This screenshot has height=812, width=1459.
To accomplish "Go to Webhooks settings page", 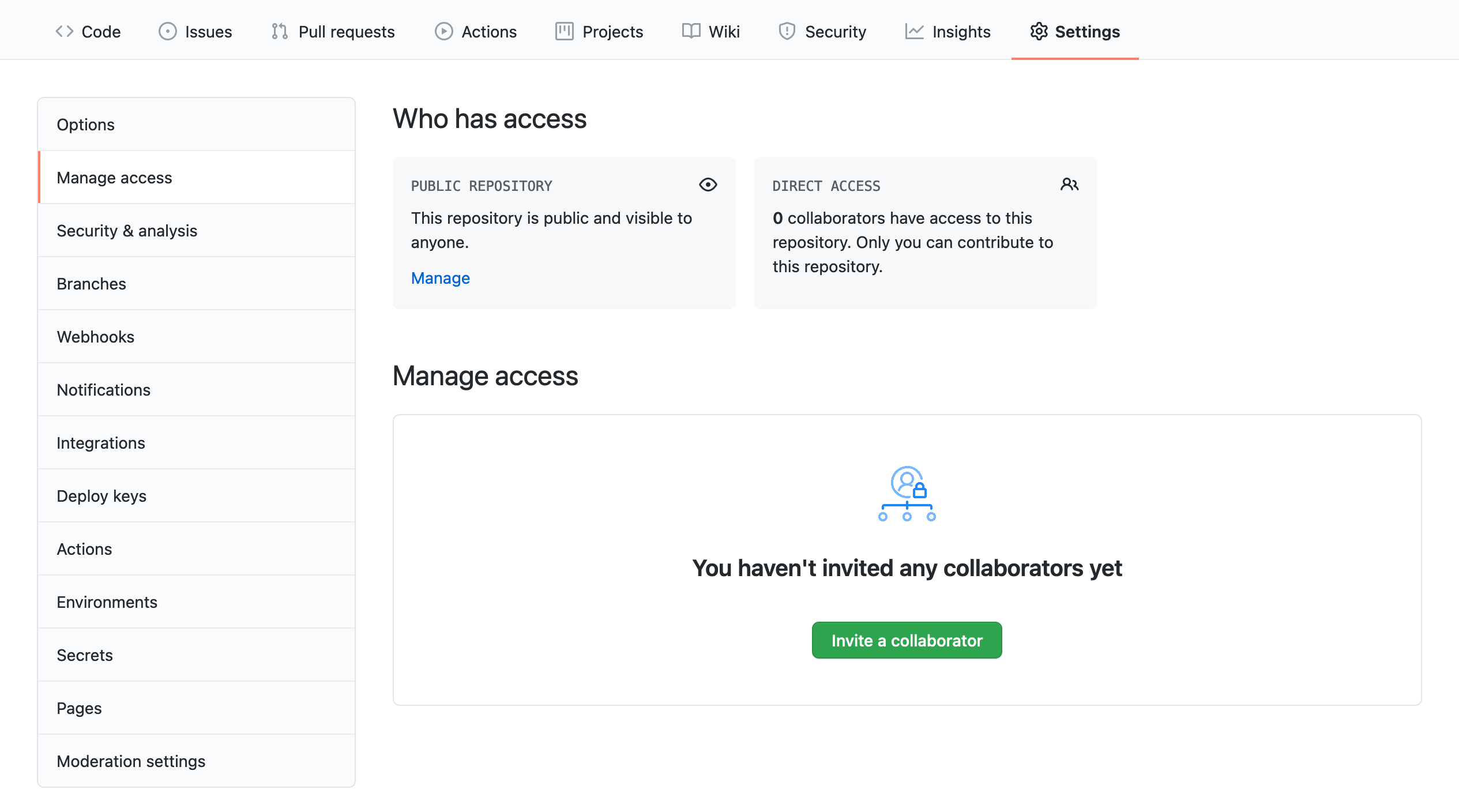I will (95, 337).
